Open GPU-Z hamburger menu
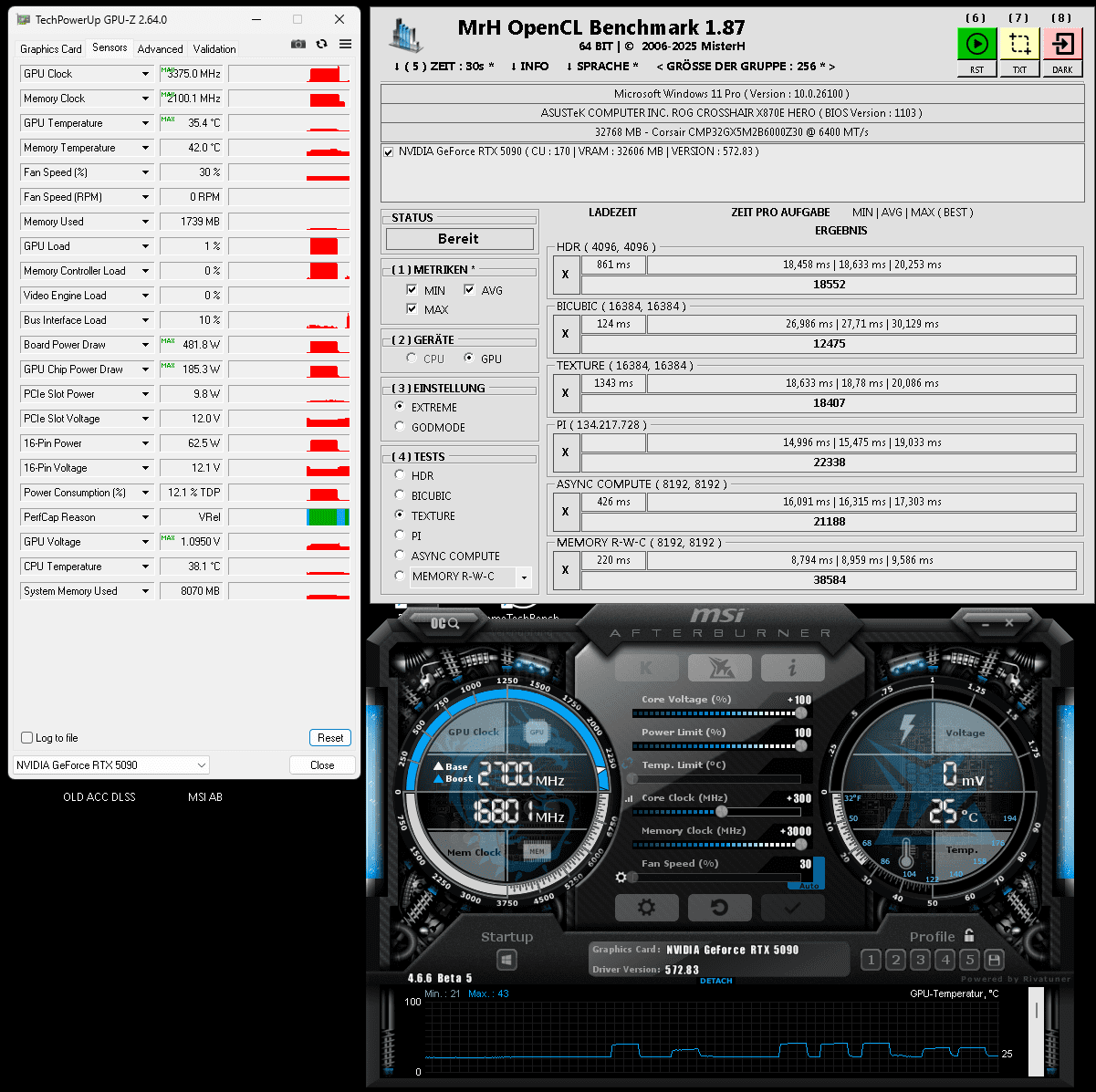This screenshot has width=1096, height=1092. click(x=345, y=44)
